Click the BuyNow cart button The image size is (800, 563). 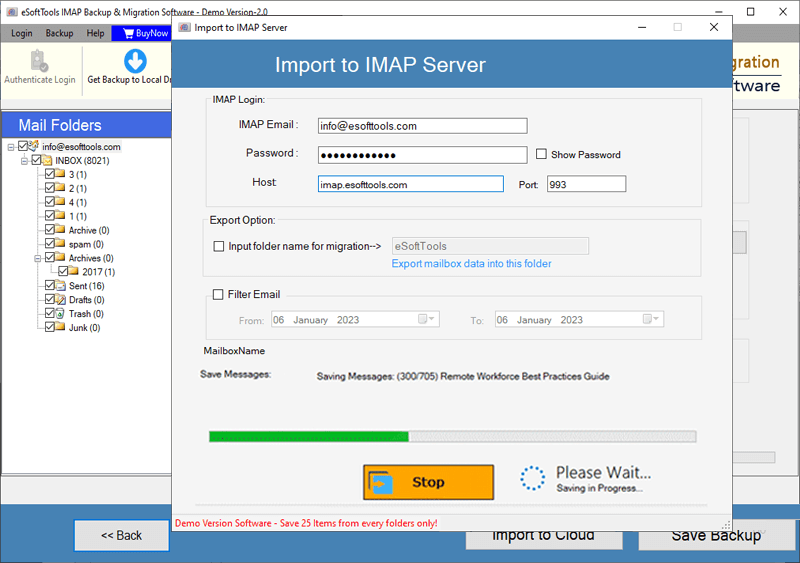point(141,33)
